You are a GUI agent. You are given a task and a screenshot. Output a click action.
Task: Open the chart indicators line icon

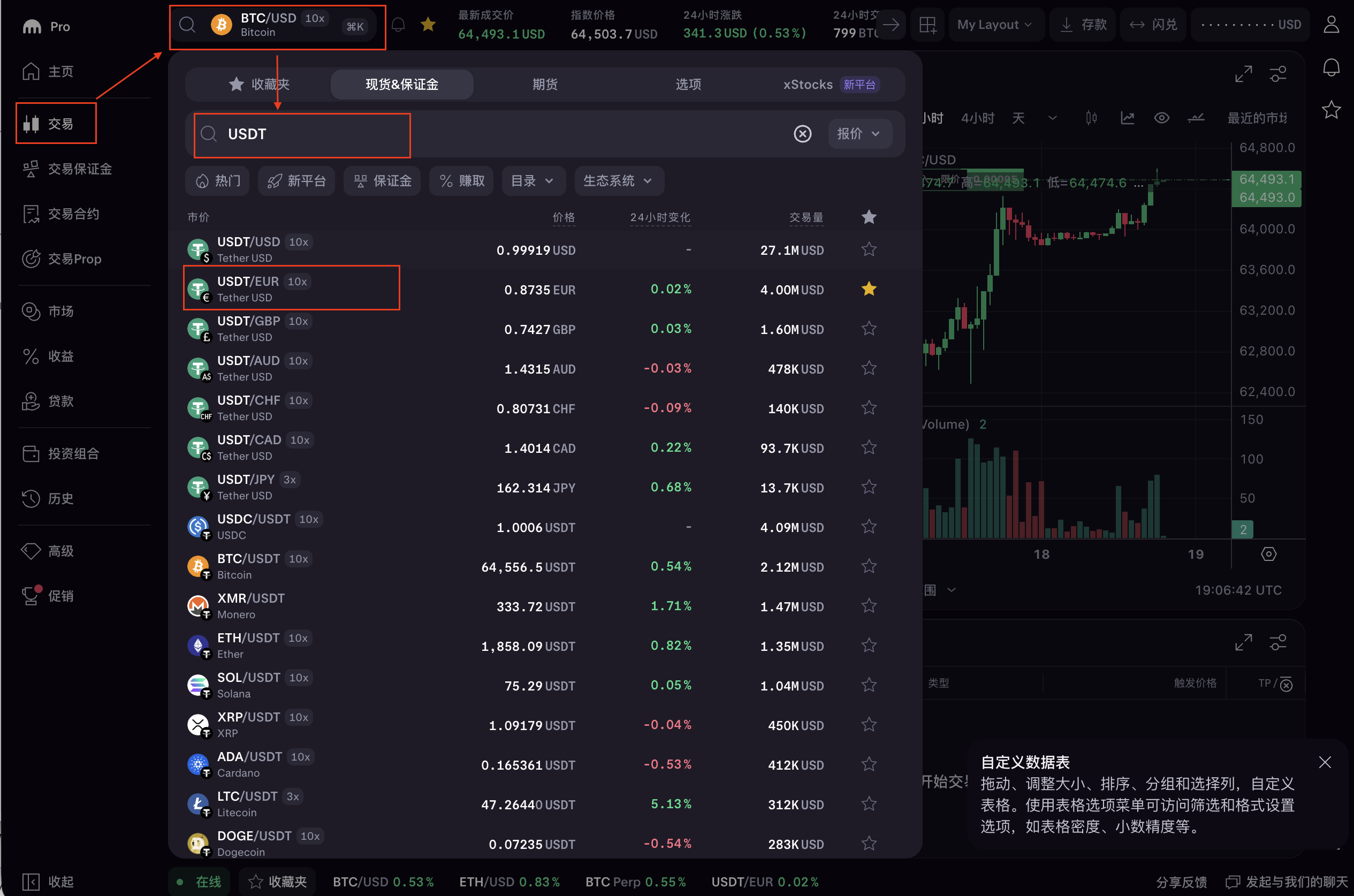point(1127,118)
